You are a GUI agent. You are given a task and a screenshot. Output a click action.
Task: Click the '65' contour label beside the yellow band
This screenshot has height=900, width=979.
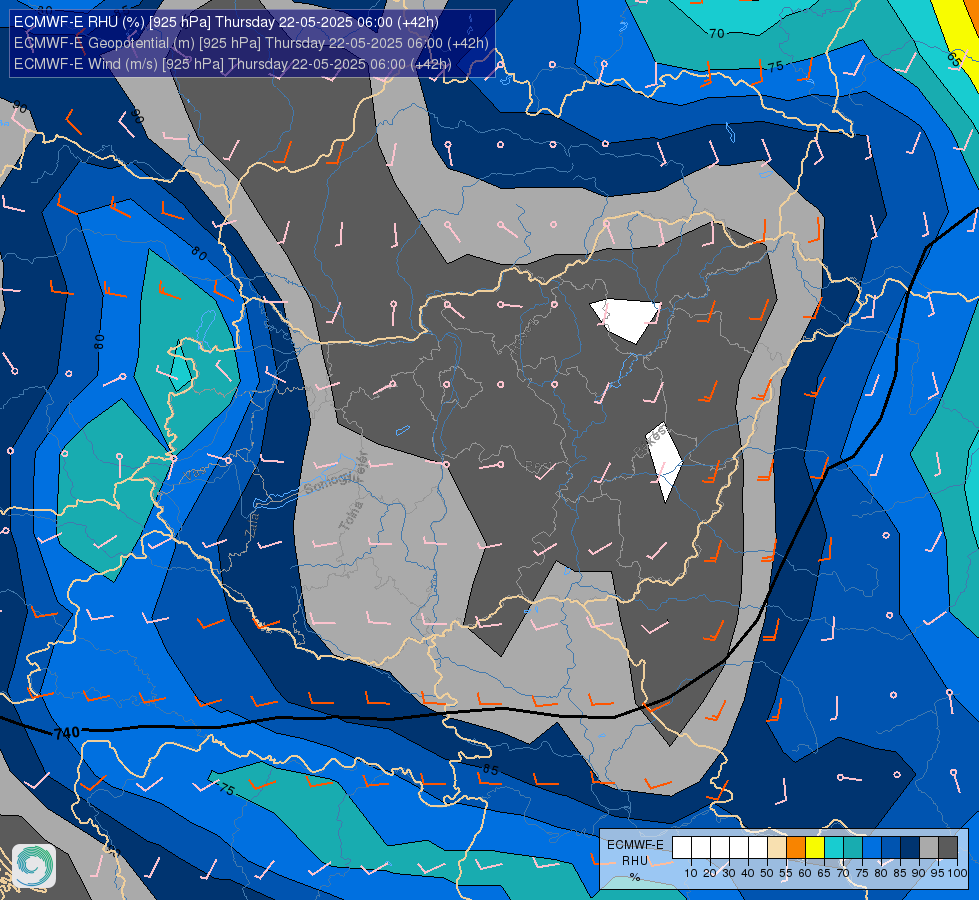coord(953,59)
